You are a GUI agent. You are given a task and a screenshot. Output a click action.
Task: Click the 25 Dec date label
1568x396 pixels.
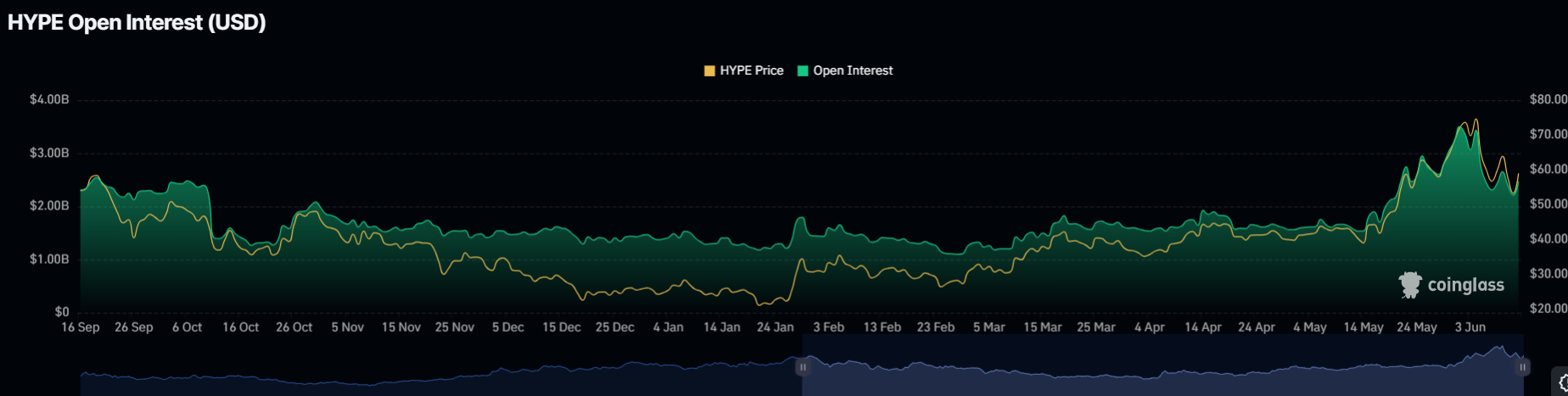click(615, 327)
